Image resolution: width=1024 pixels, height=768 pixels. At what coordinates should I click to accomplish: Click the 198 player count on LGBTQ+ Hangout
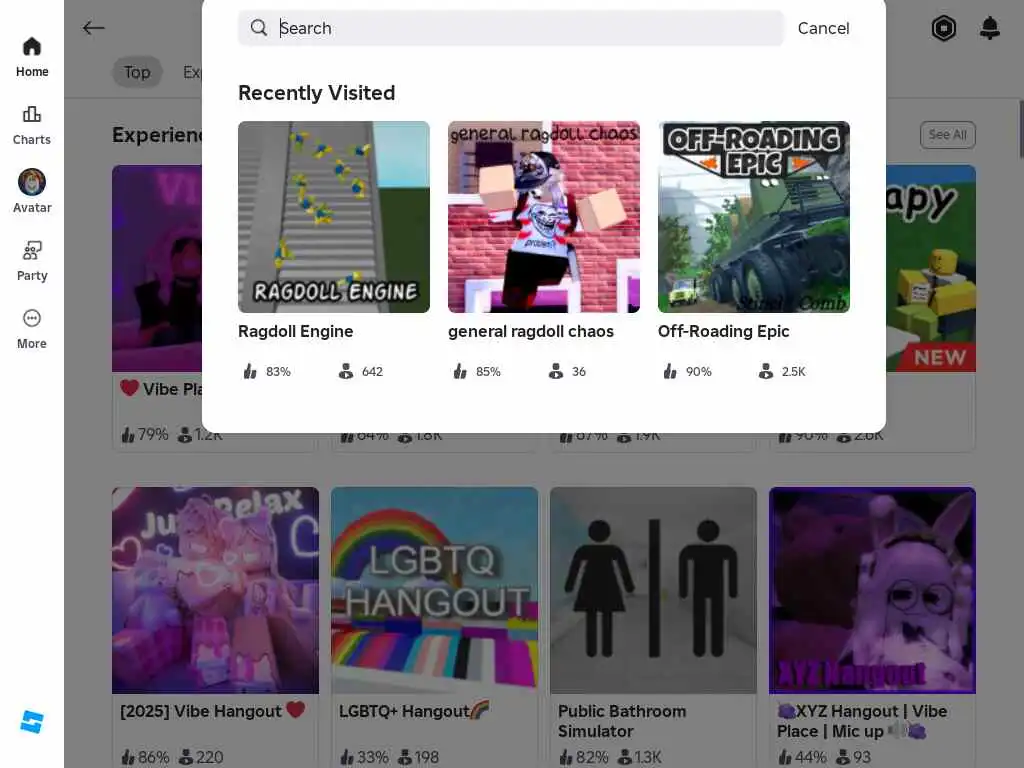(x=426, y=757)
